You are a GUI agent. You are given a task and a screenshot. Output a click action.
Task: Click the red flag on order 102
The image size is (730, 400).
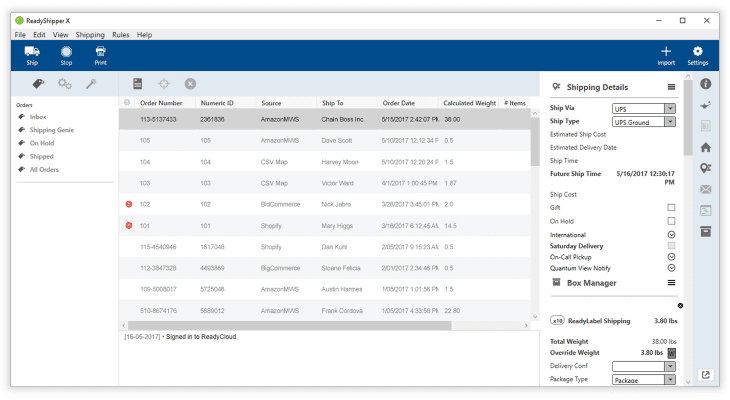[x=129, y=204]
